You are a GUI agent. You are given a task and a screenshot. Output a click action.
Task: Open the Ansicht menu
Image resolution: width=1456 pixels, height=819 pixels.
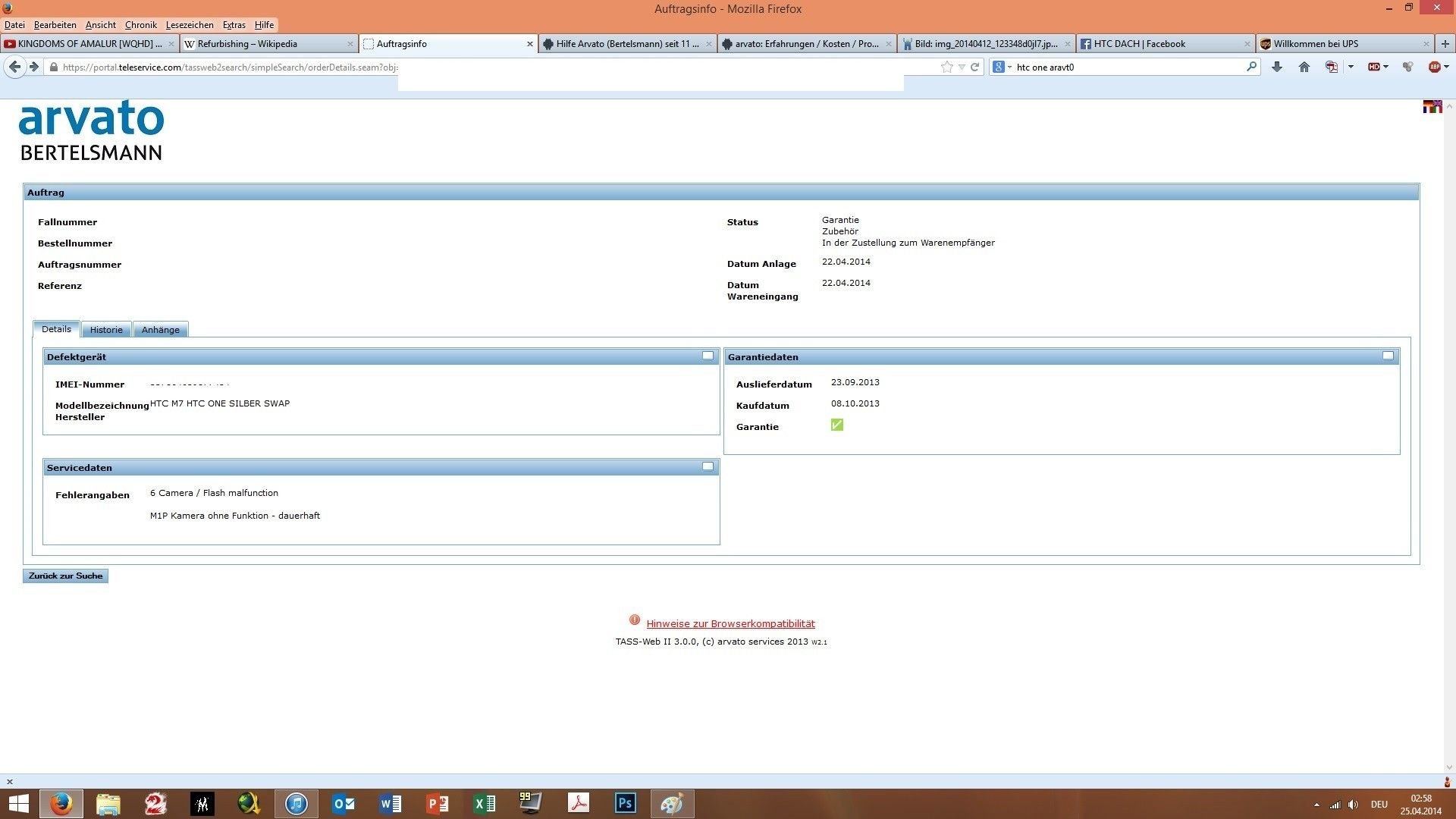[x=101, y=25]
